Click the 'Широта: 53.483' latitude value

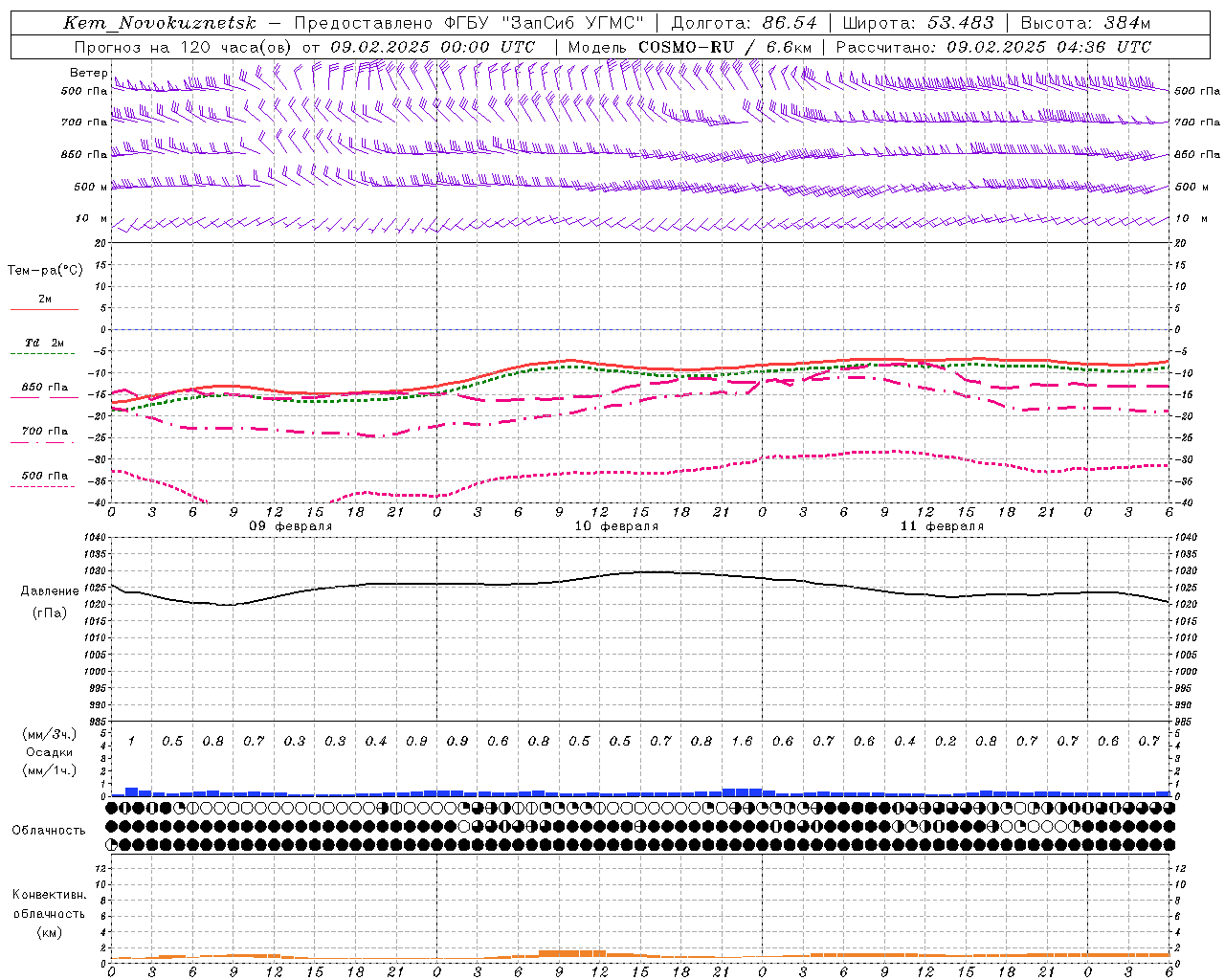pyautogui.click(x=918, y=23)
